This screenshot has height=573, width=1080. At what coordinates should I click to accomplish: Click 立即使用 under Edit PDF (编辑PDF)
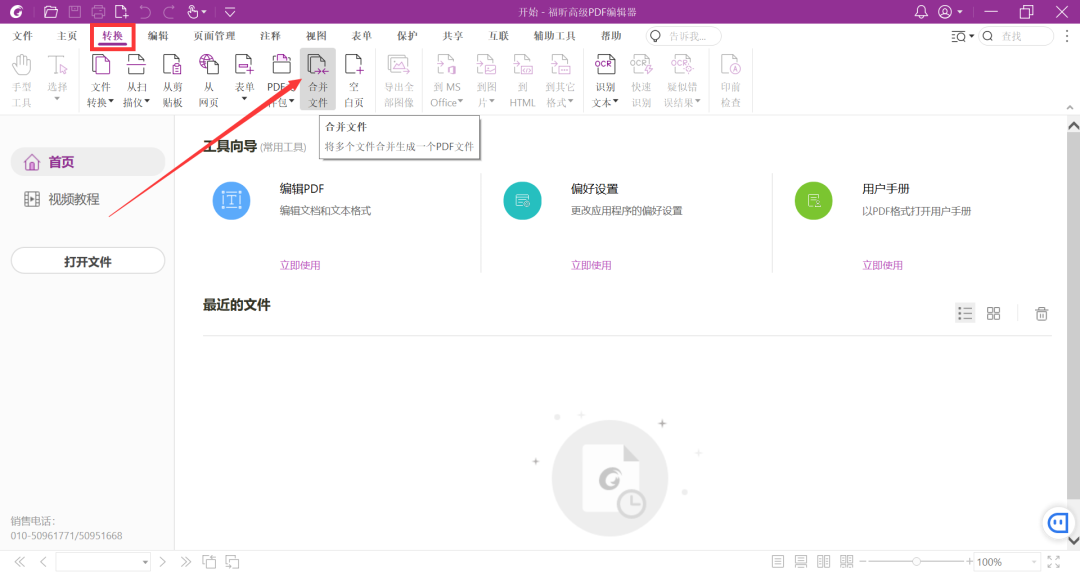(300, 265)
